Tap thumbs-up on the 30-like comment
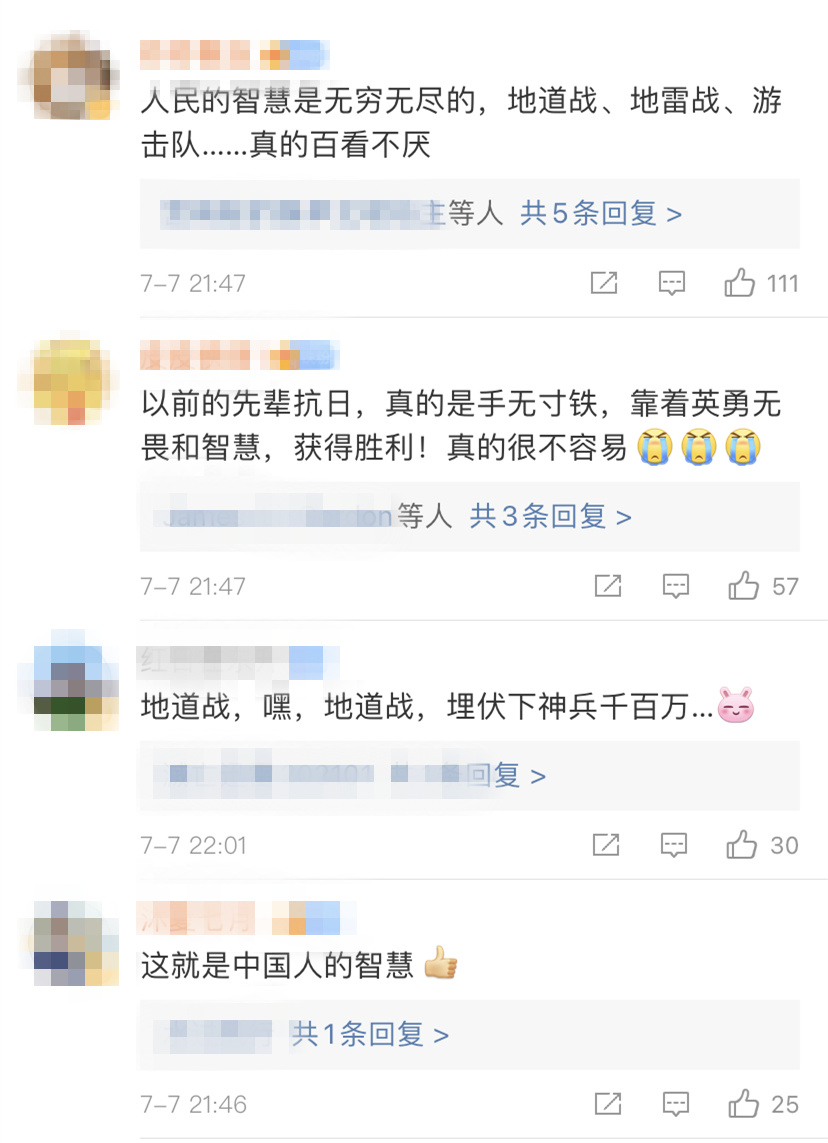Viewport: 828px width, 1143px height. [741, 844]
